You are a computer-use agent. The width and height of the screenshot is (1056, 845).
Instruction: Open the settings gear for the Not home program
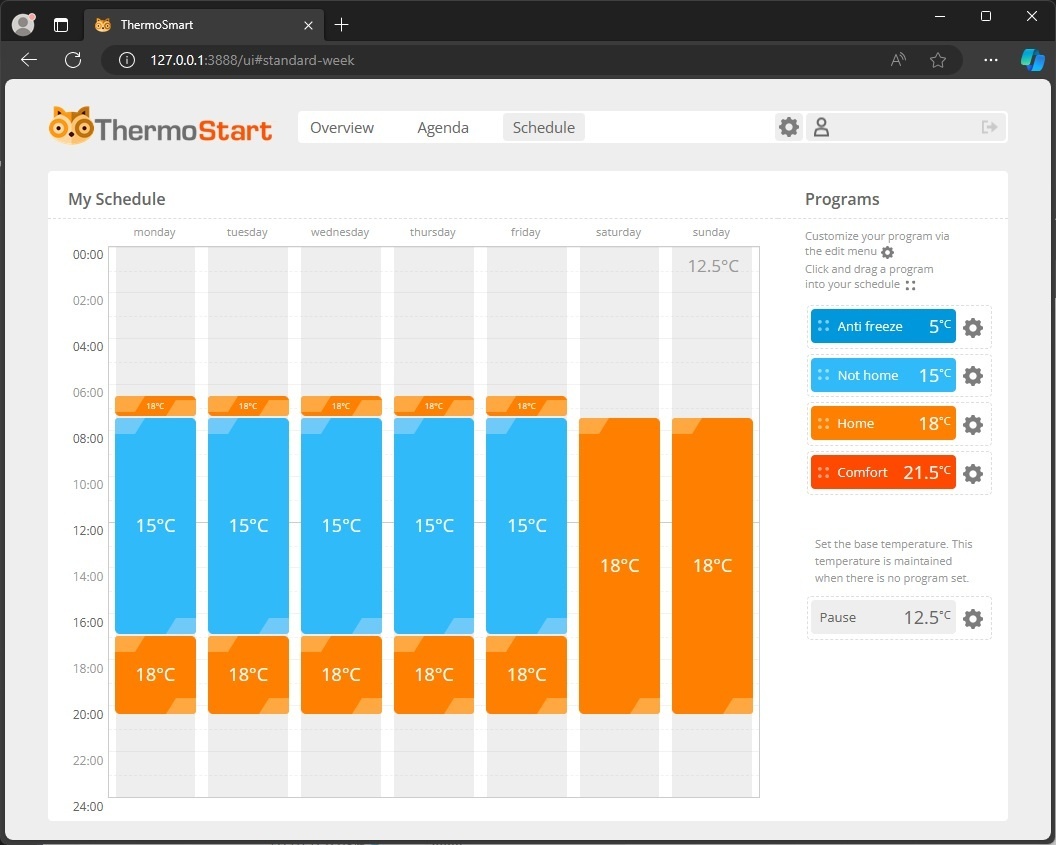(x=972, y=376)
